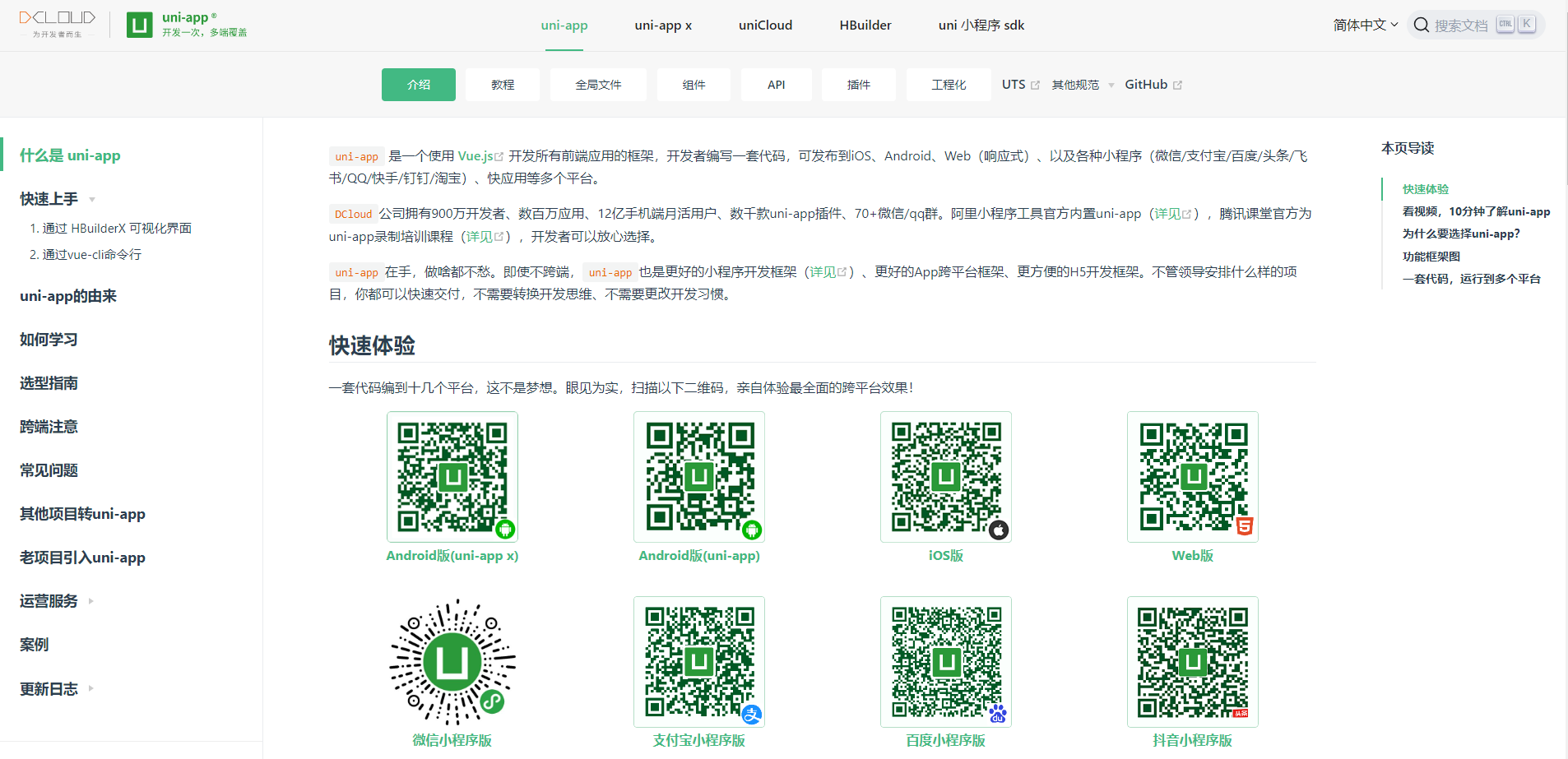Image resolution: width=1568 pixels, height=759 pixels.
Task: Open the 简体中文 language dropdown
Action: click(x=1364, y=25)
